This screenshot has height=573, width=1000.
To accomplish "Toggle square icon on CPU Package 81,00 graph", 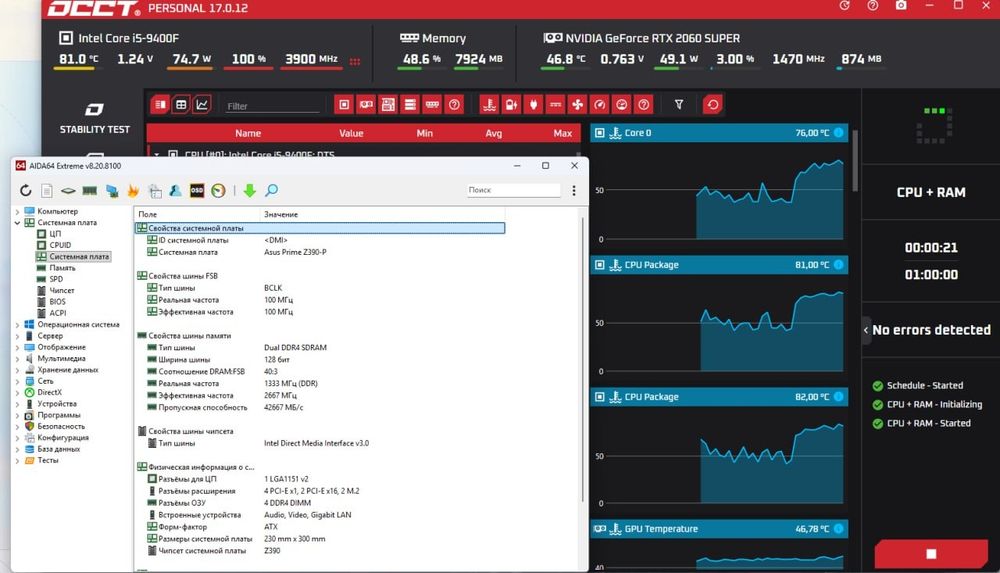I will click(599, 265).
